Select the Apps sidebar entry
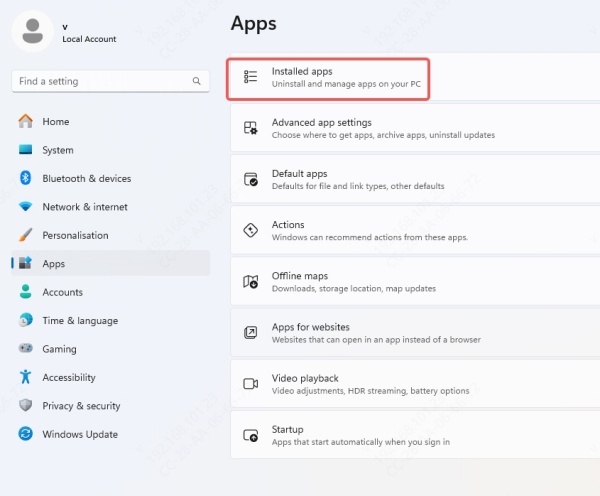 111,263
